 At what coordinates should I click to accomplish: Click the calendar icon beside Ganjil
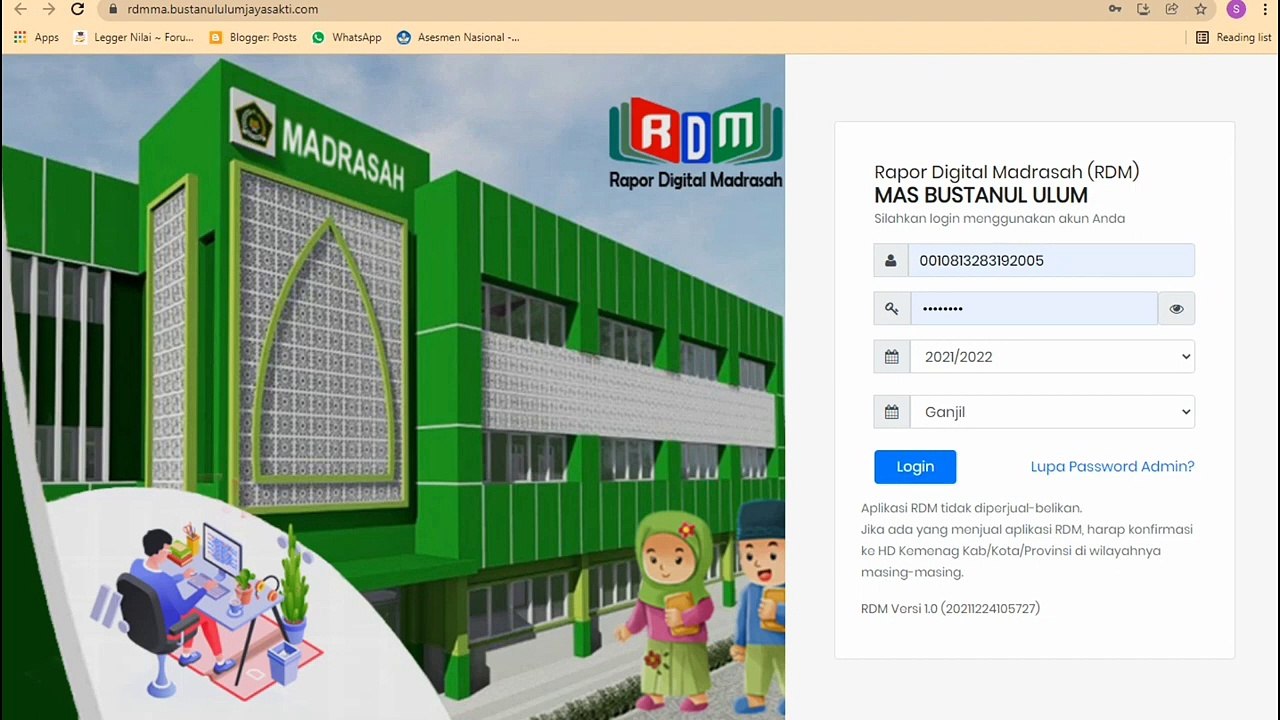[892, 411]
